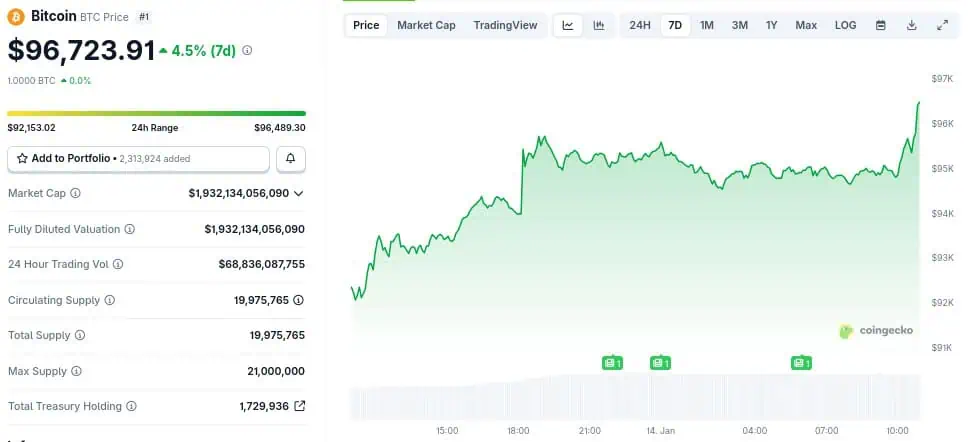Open Total Treasury Holding external link icon

[x=299, y=406]
